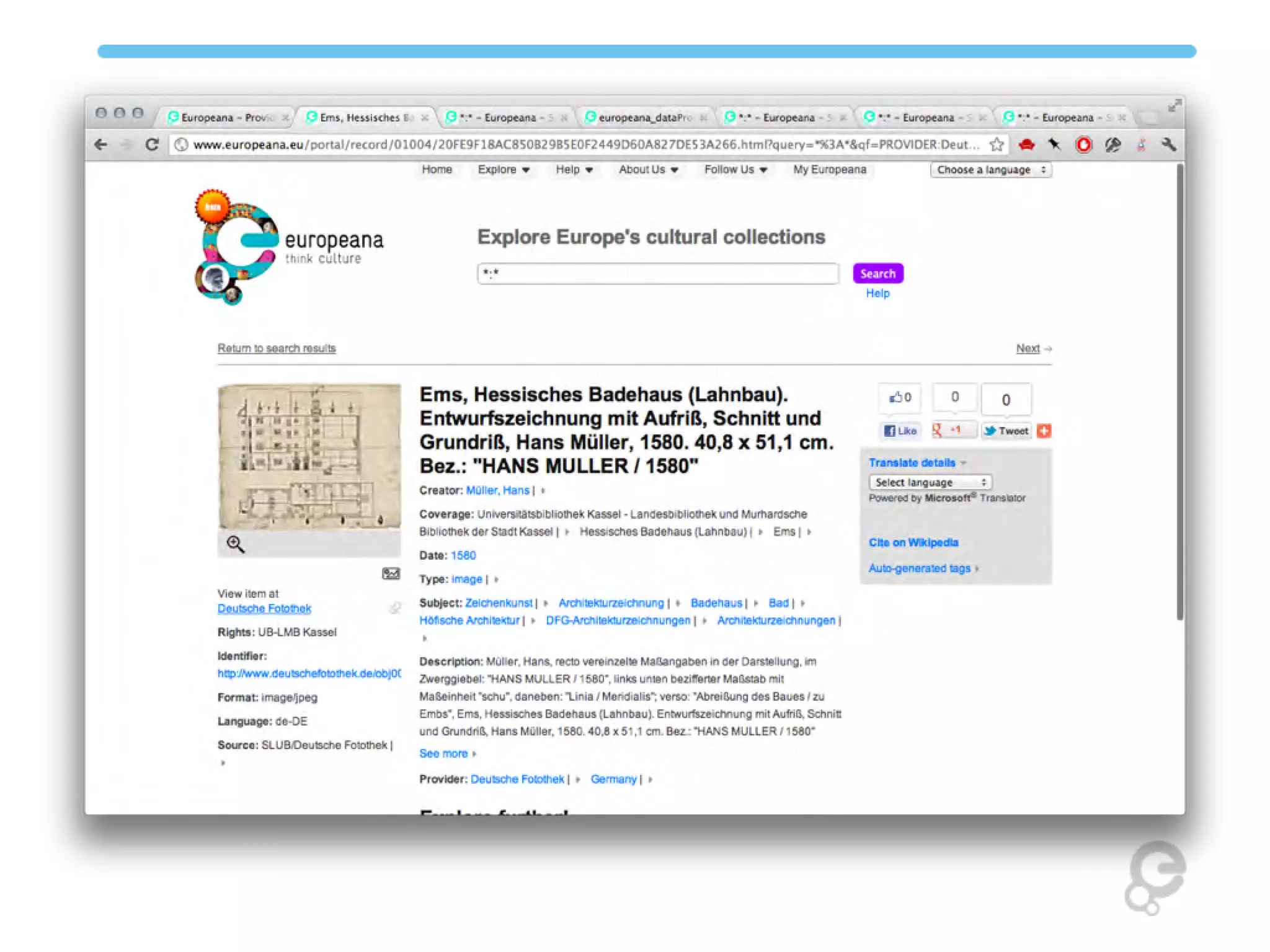Open the Select language translate dropdown

930,482
